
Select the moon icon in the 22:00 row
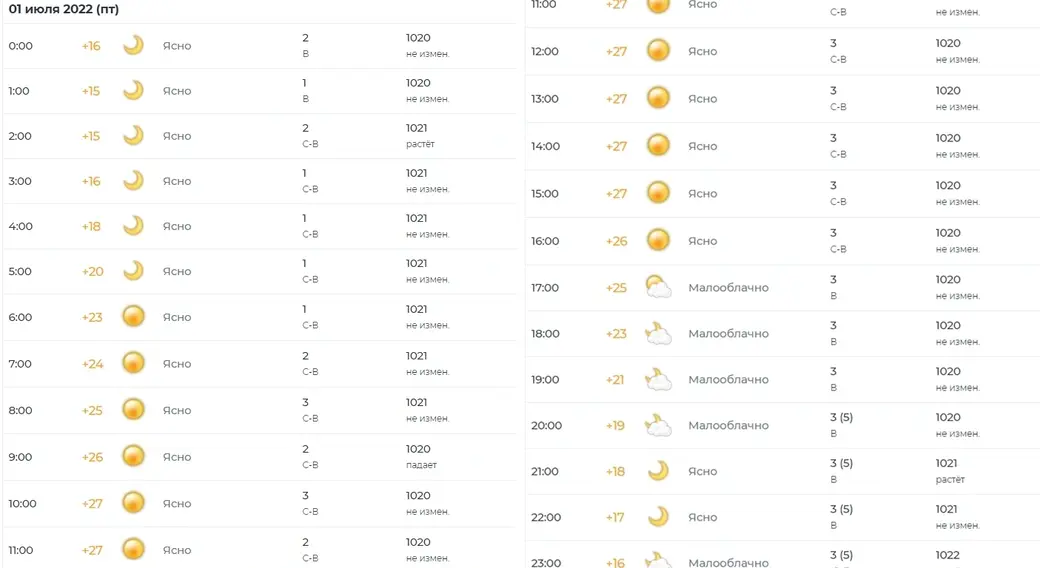click(658, 517)
